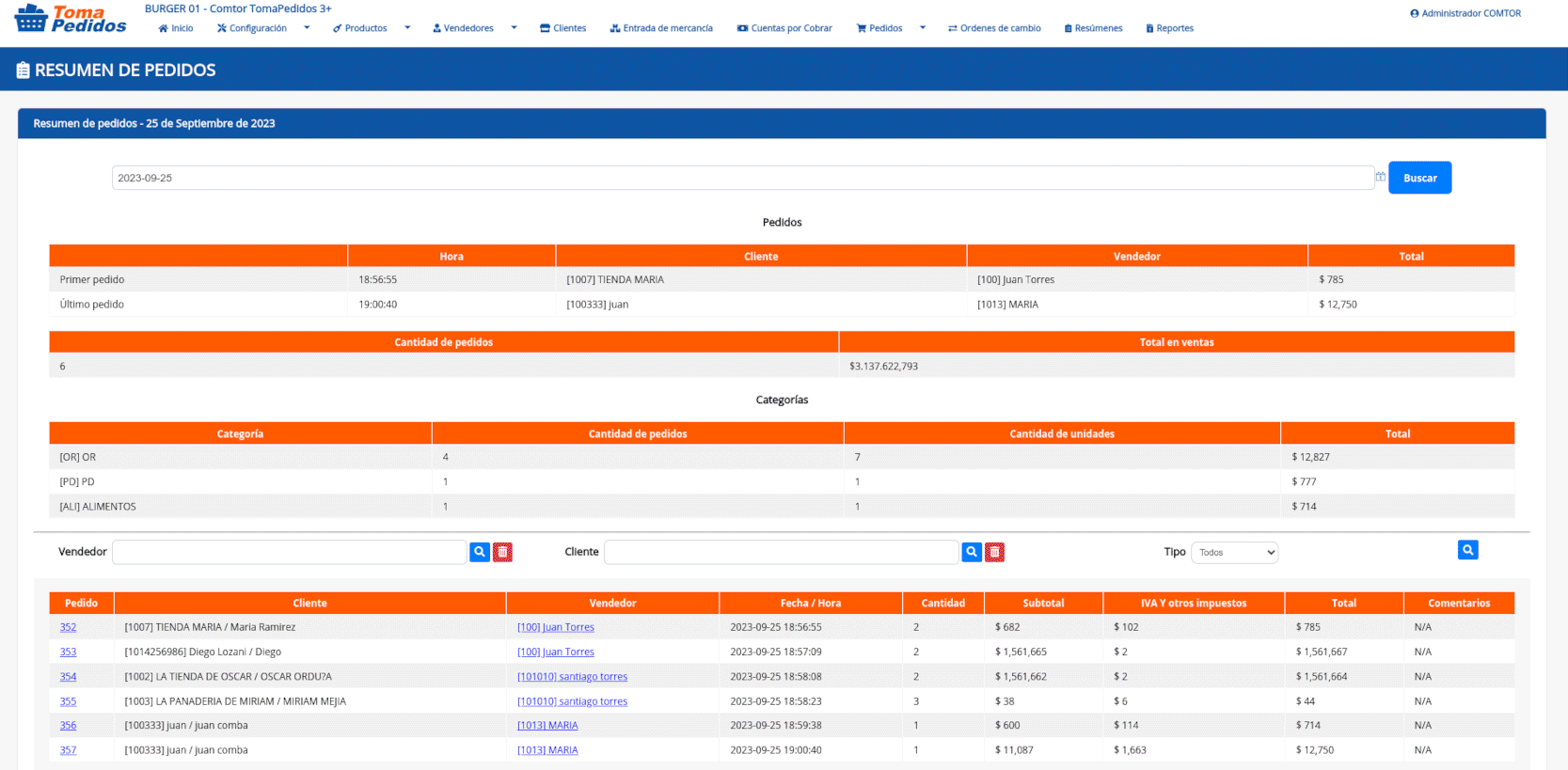Click the [PD] PD category cell
Screen dimensions: 1568x770
[x=240, y=481]
